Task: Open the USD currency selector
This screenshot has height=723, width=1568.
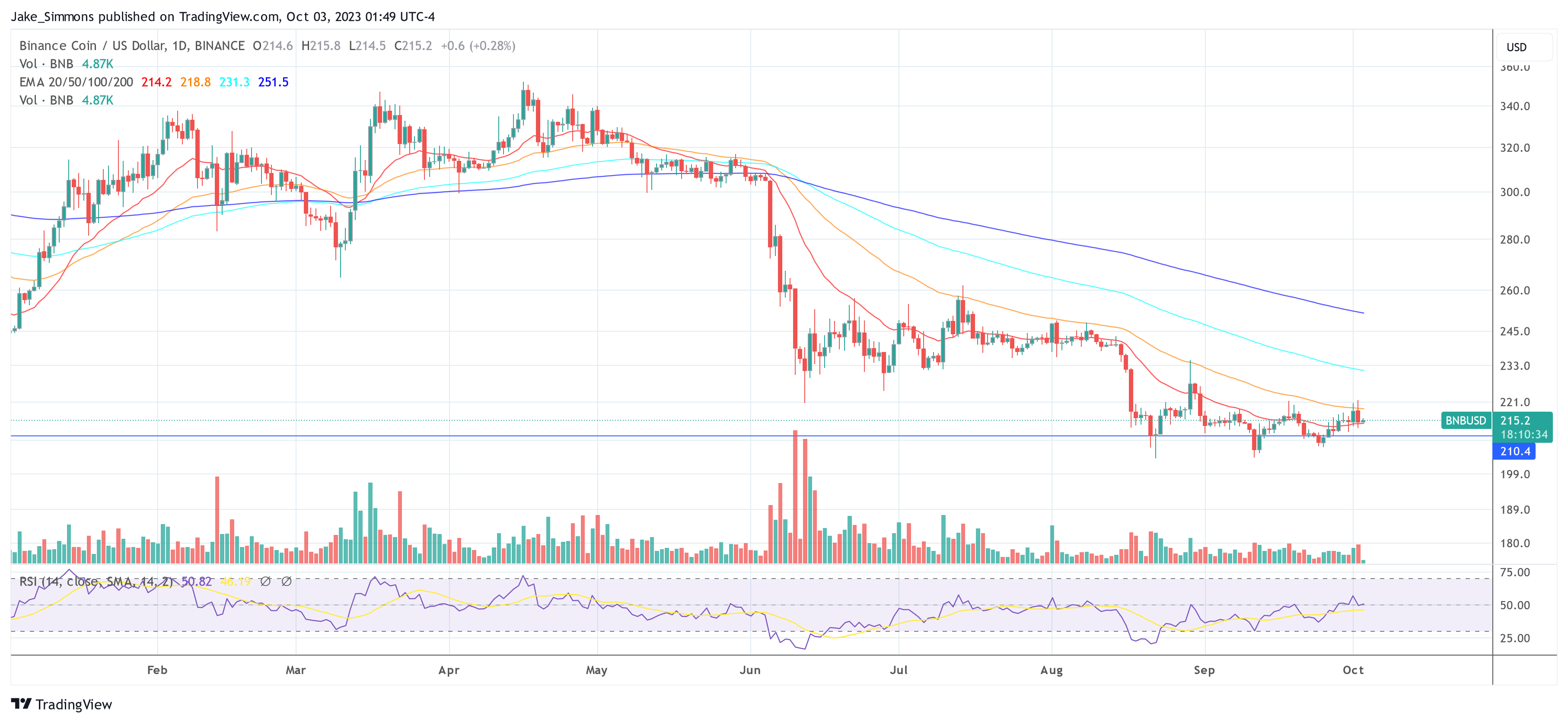Action: pyautogui.click(x=1523, y=48)
